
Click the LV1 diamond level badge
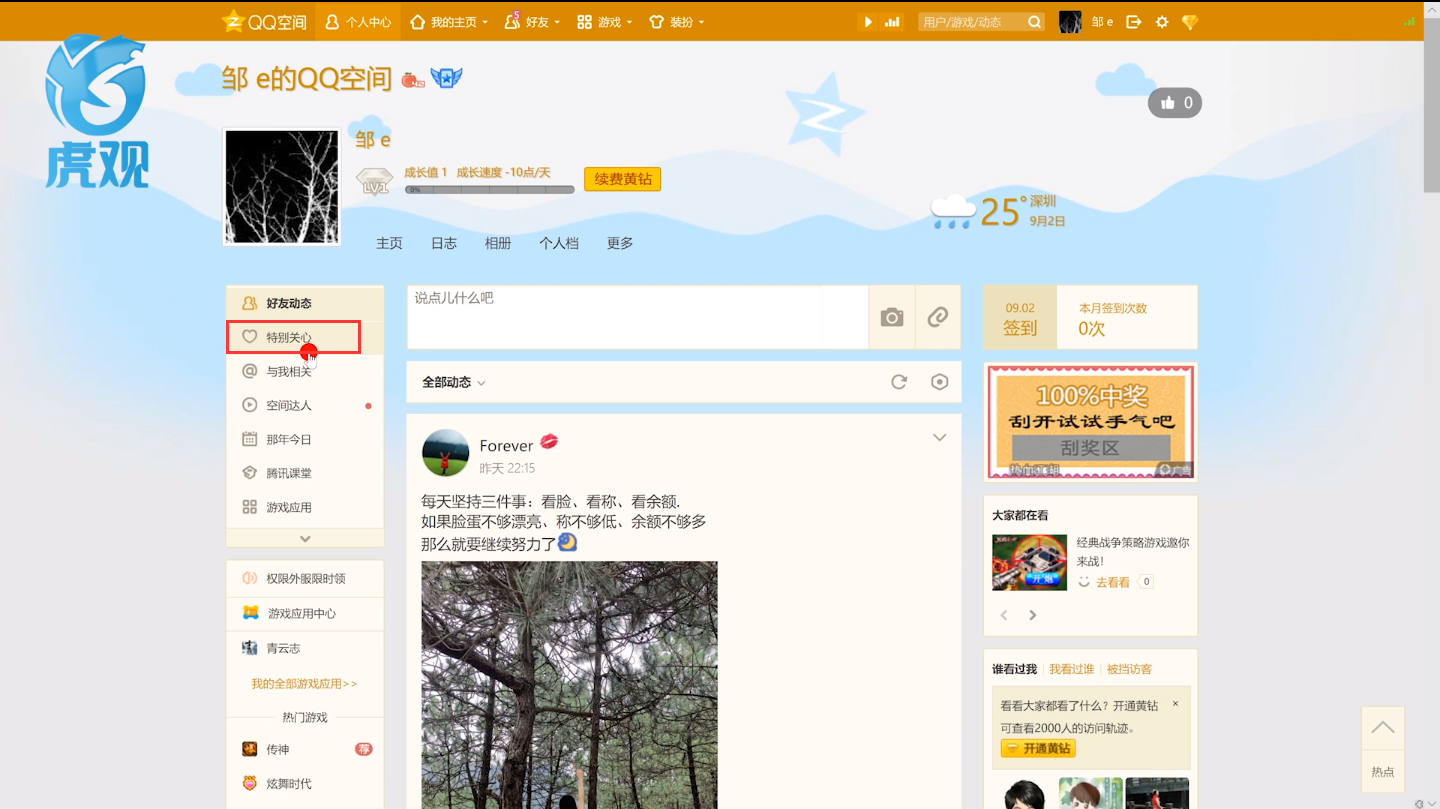click(374, 181)
